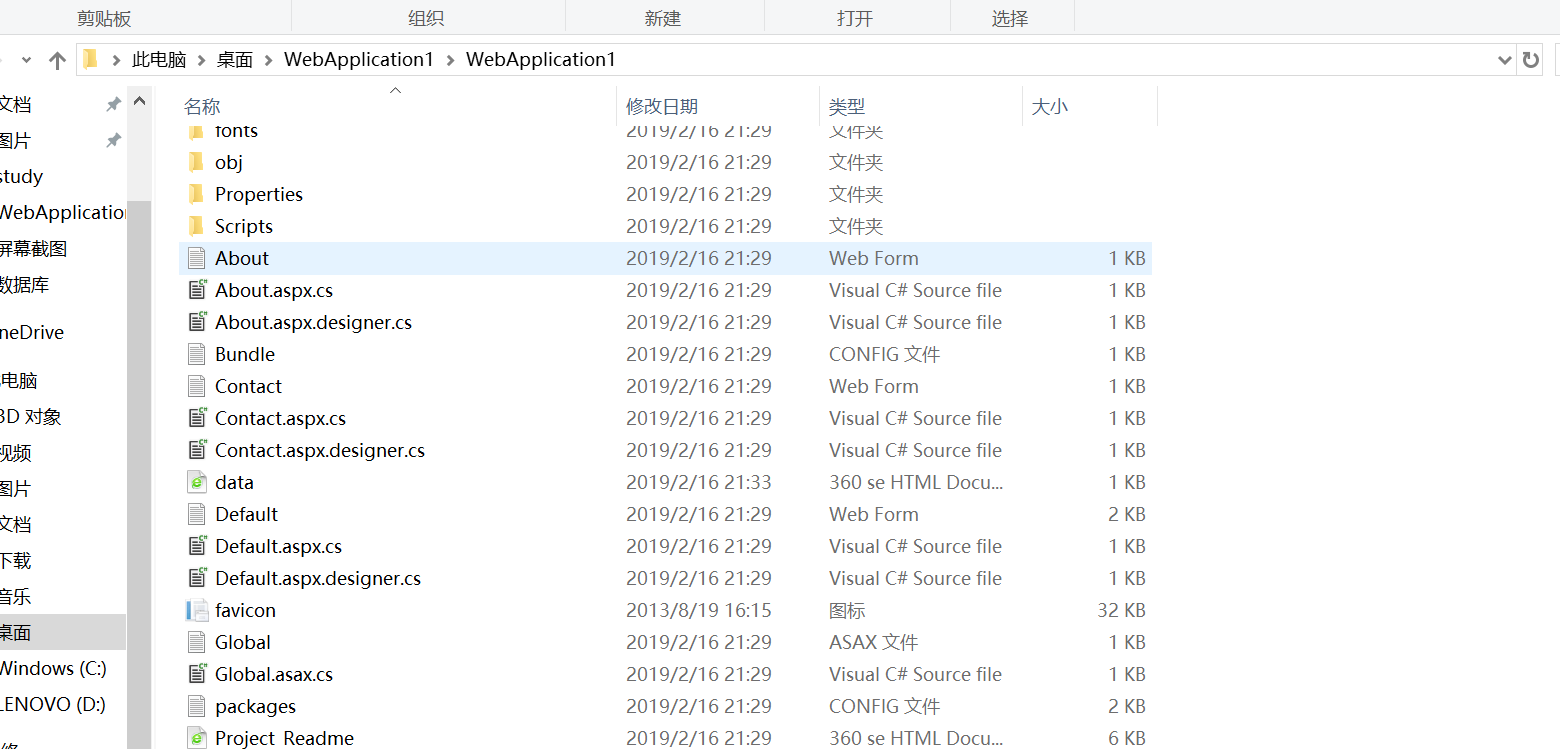Select the Default.aspx.cs file name

click(279, 546)
